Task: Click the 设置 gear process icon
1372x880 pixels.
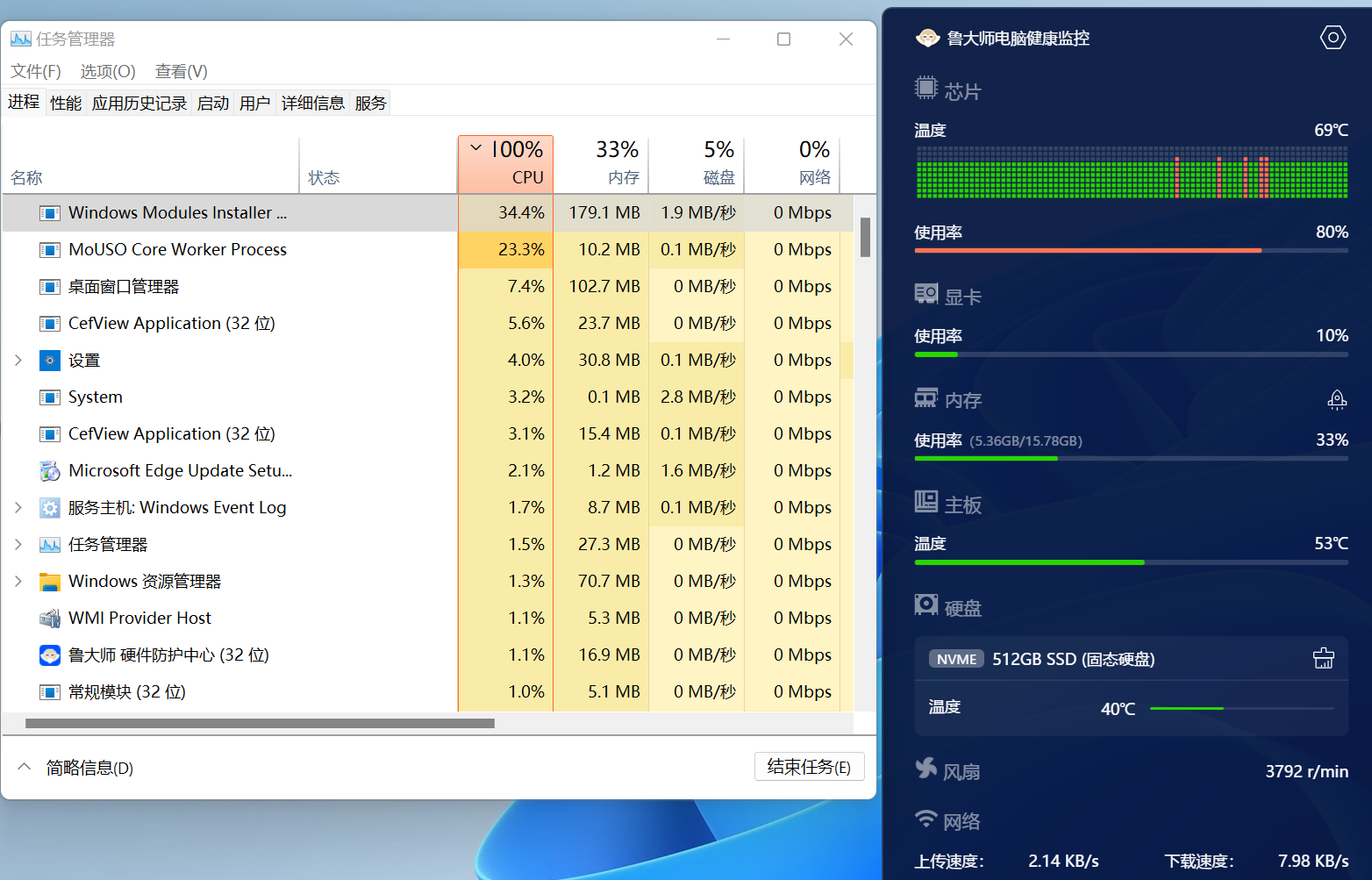Action: pos(50,360)
